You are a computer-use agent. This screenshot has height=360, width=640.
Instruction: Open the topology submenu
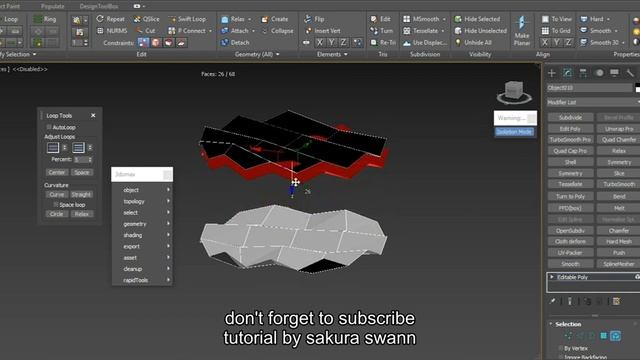(x=142, y=201)
